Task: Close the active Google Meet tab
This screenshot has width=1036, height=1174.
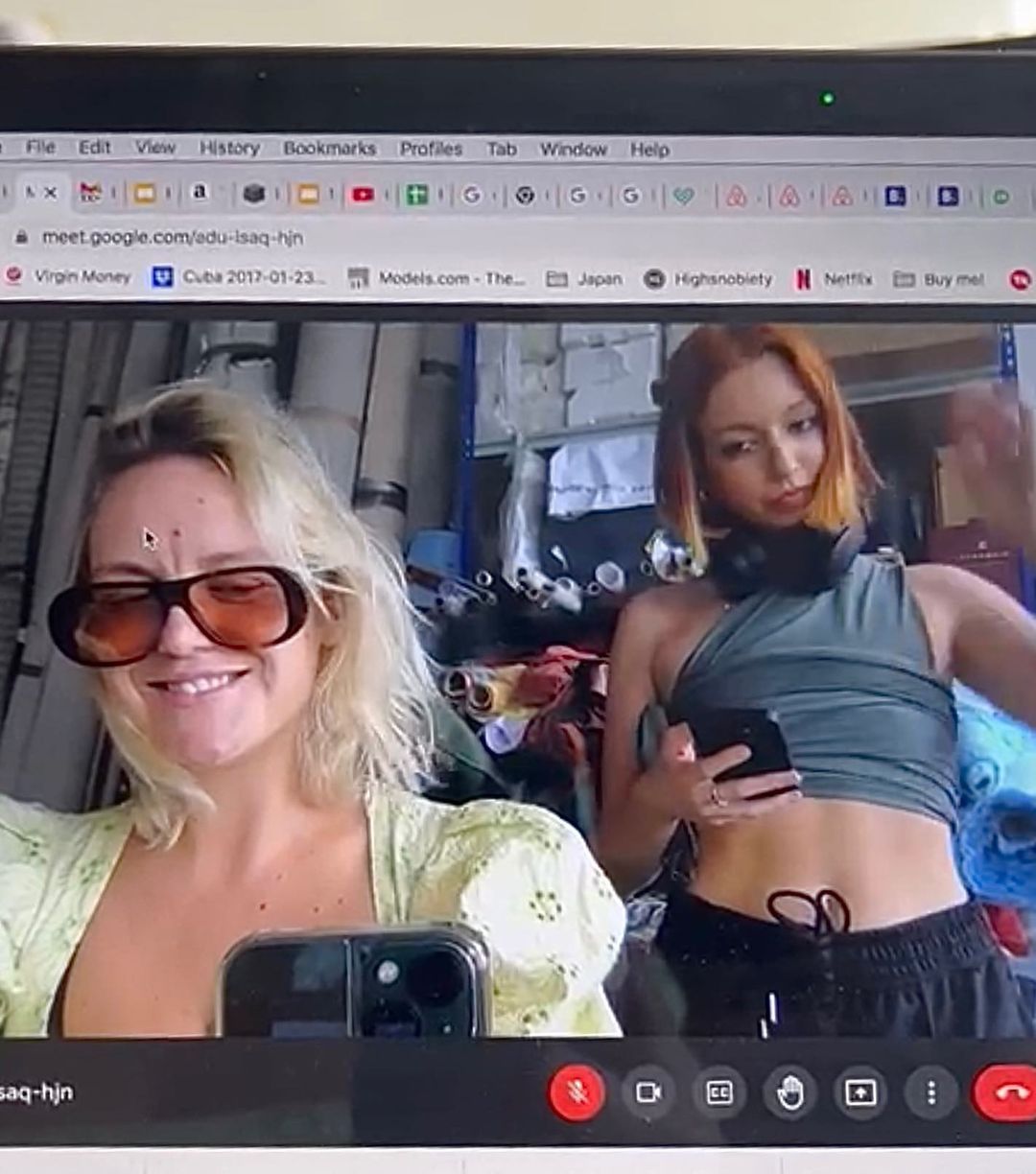Action: click(x=51, y=193)
